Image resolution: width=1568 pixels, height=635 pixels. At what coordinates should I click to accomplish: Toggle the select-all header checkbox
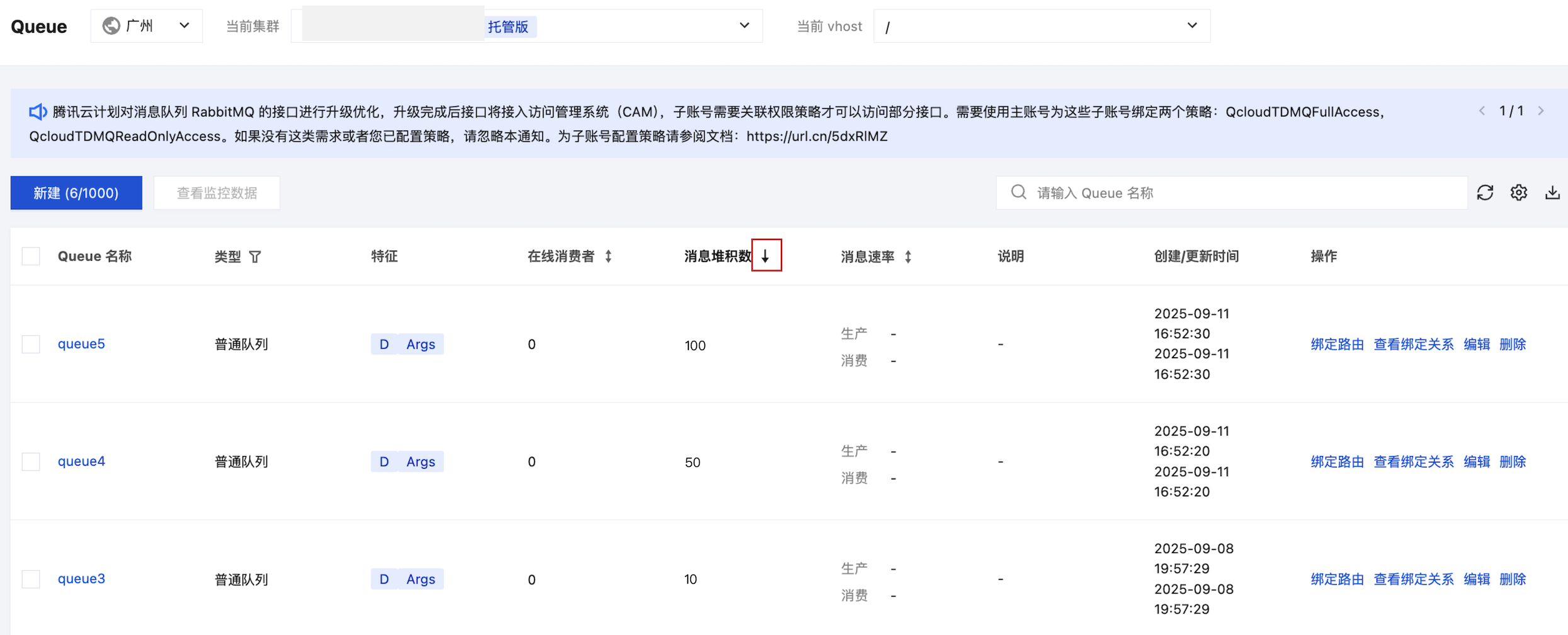31,256
